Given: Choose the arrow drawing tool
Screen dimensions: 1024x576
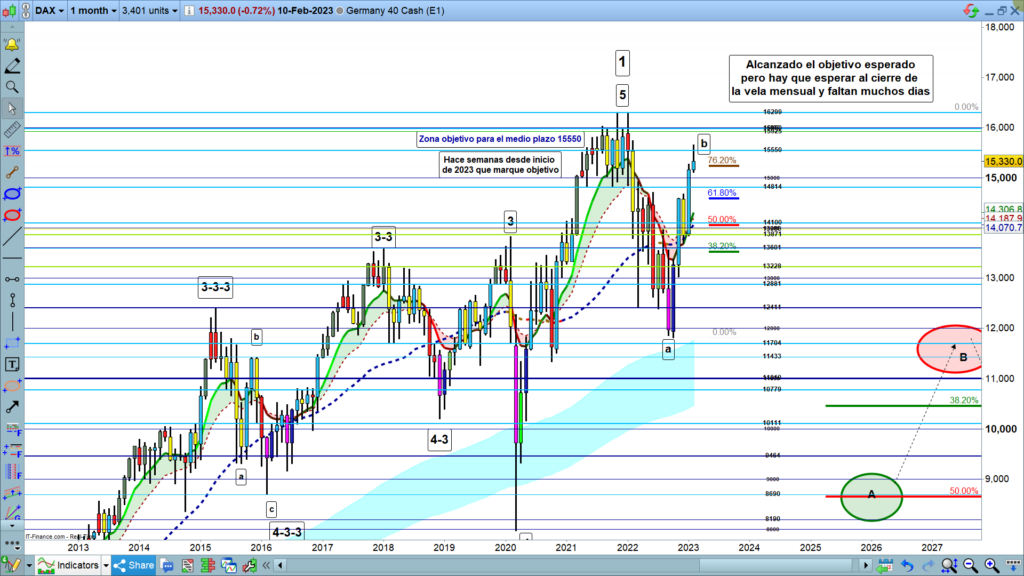Looking at the screenshot, I should (x=12, y=408).
